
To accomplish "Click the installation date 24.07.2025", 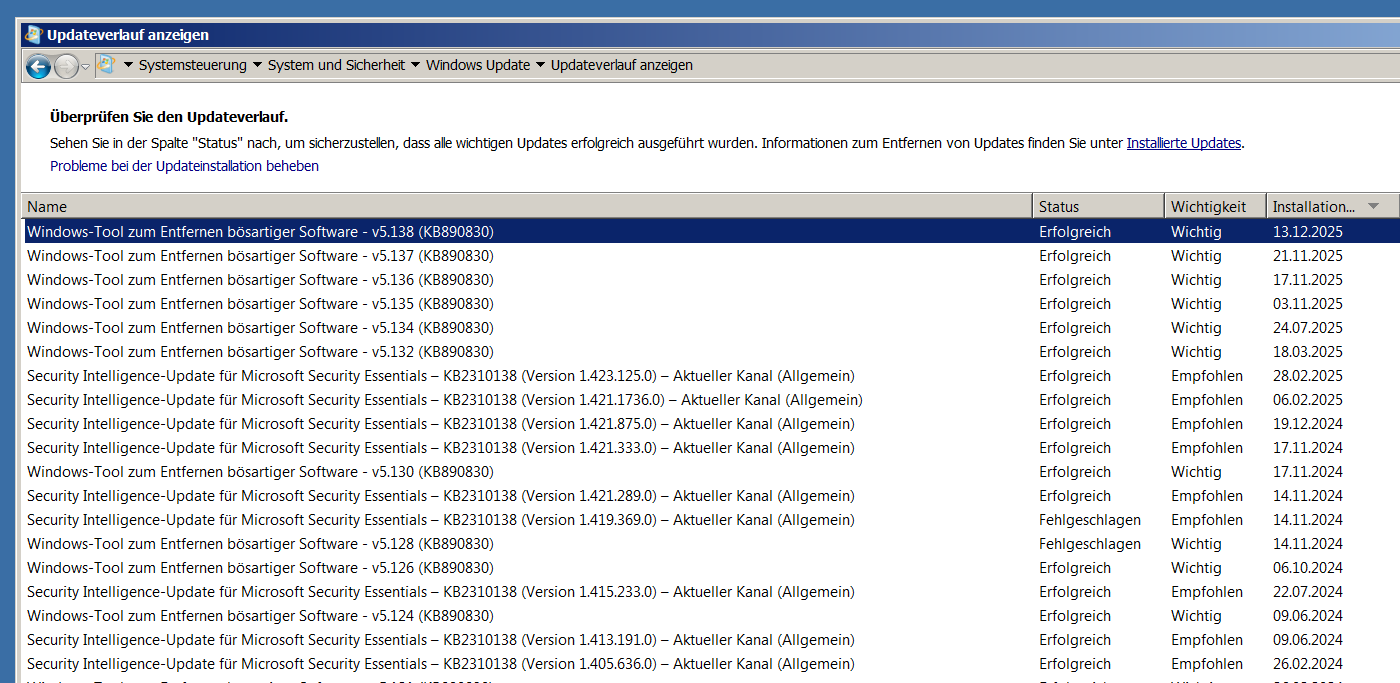I will (x=1308, y=328).
